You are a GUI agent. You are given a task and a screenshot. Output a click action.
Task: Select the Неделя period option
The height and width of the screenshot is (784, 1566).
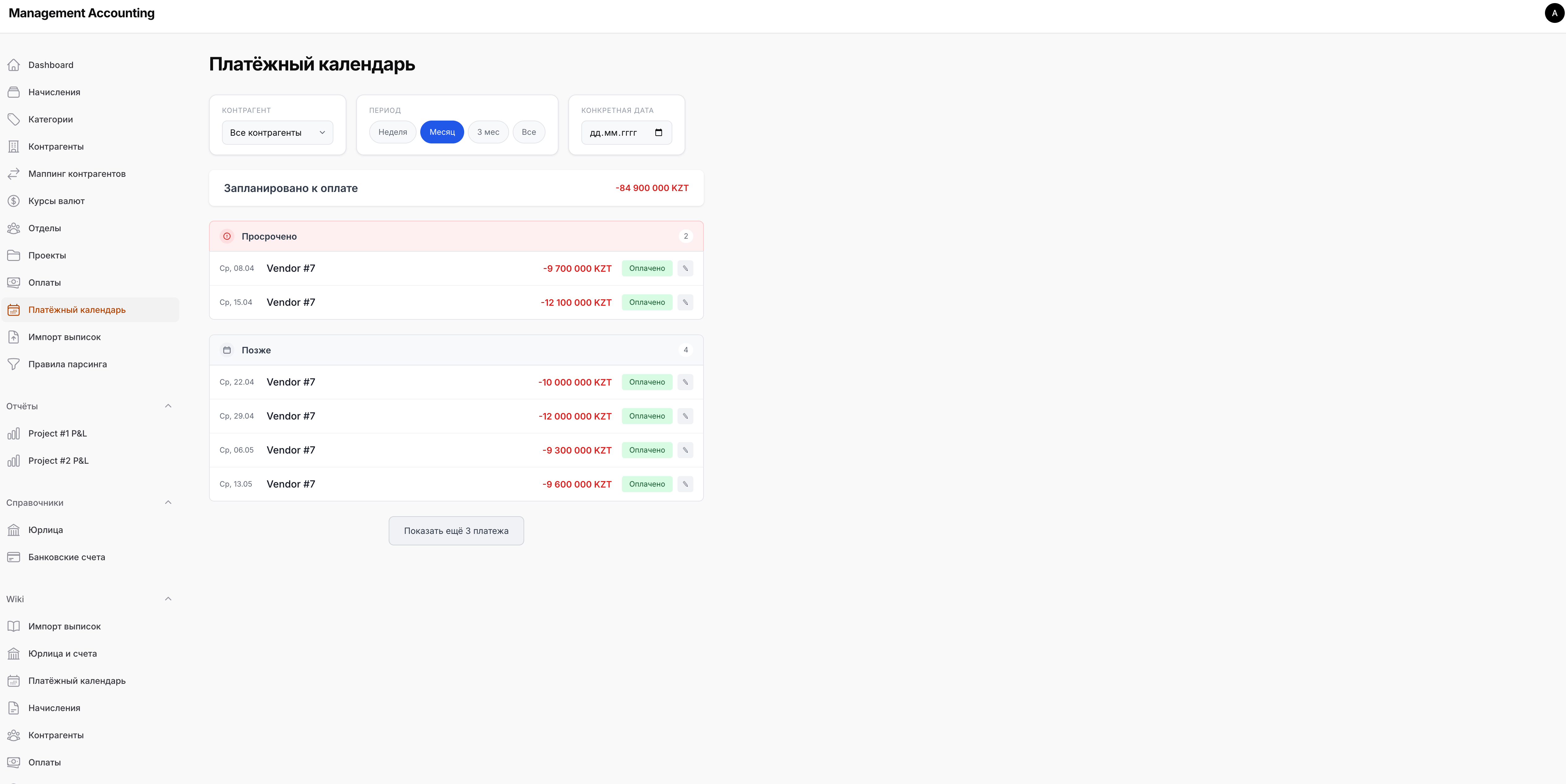click(x=393, y=133)
